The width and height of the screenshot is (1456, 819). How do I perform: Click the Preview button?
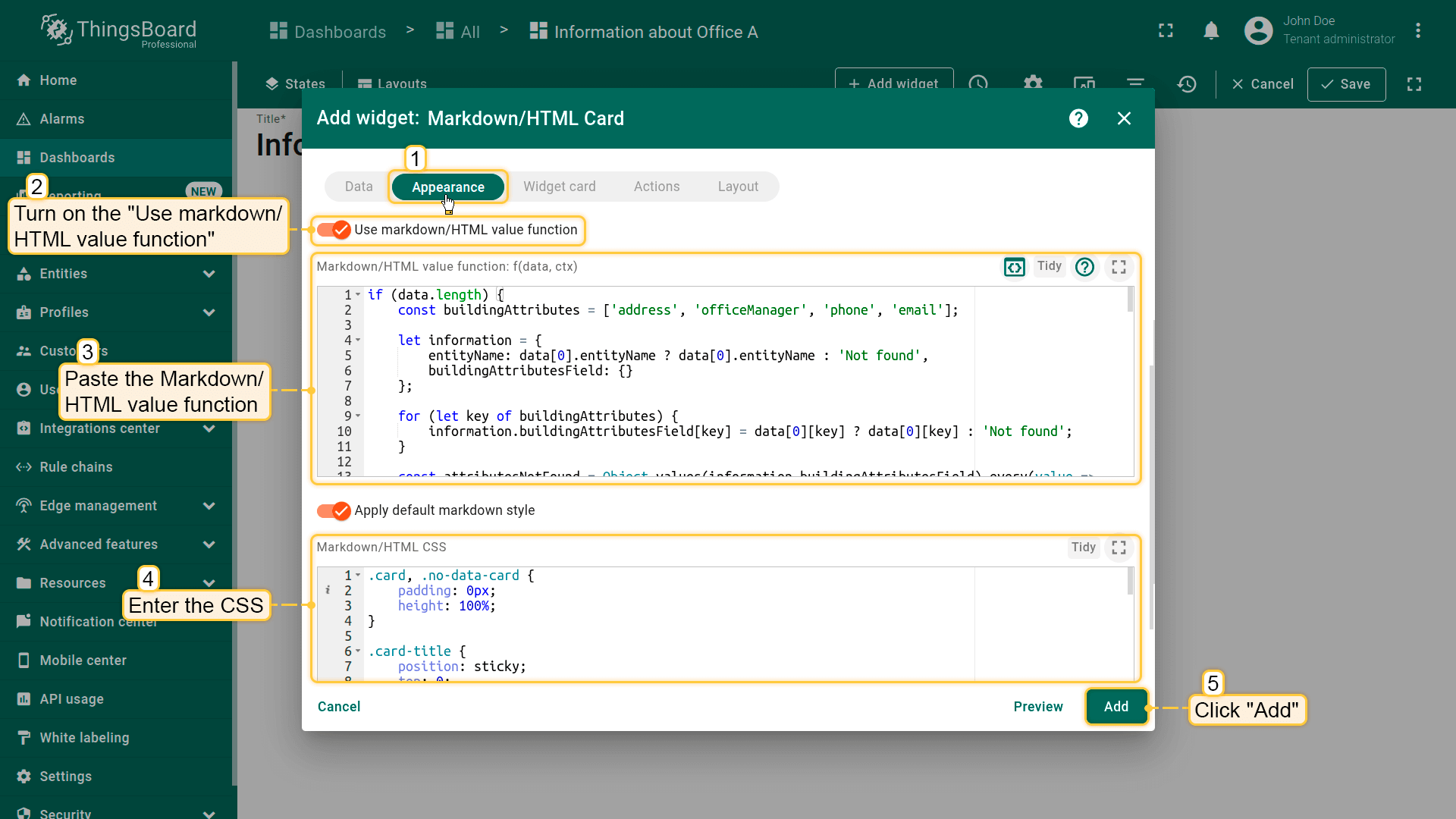[x=1037, y=707]
